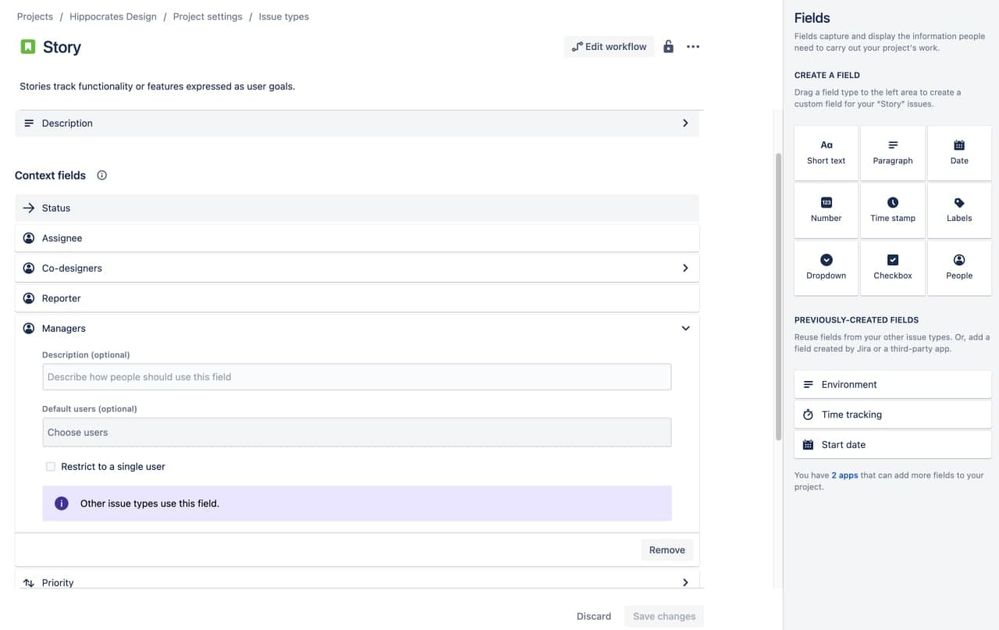Click the unlock padlock icon
The height and width of the screenshot is (630, 999).
pos(668,47)
